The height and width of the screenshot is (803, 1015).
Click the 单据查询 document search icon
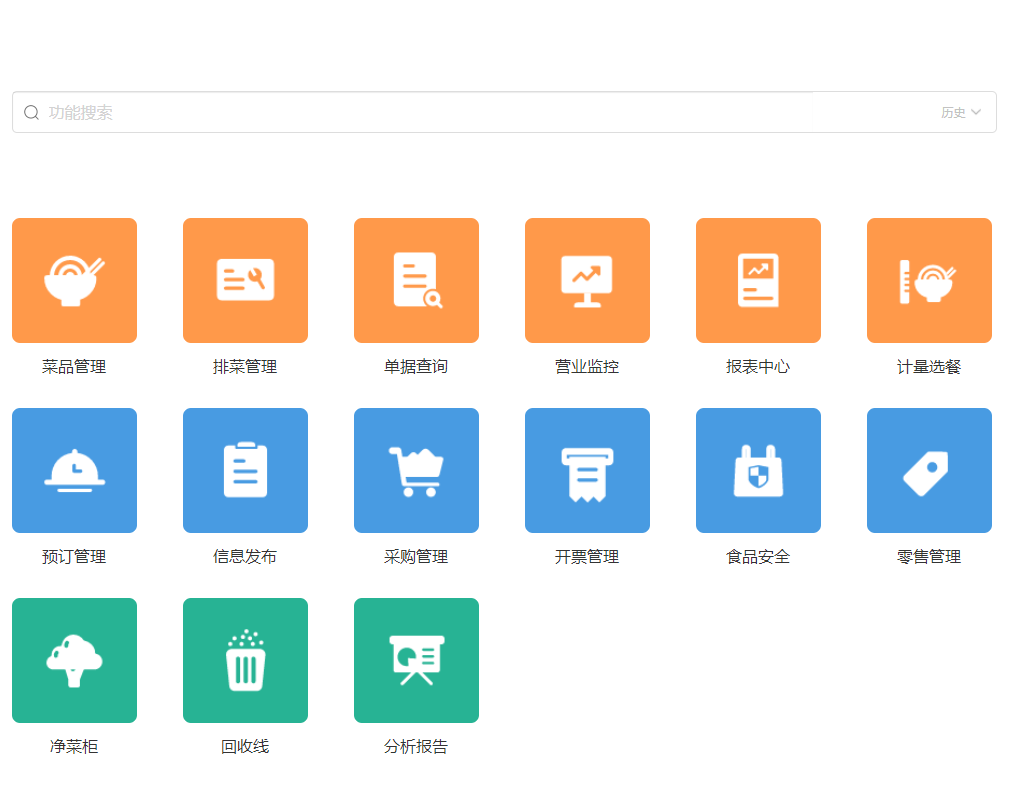tap(416, 280)
